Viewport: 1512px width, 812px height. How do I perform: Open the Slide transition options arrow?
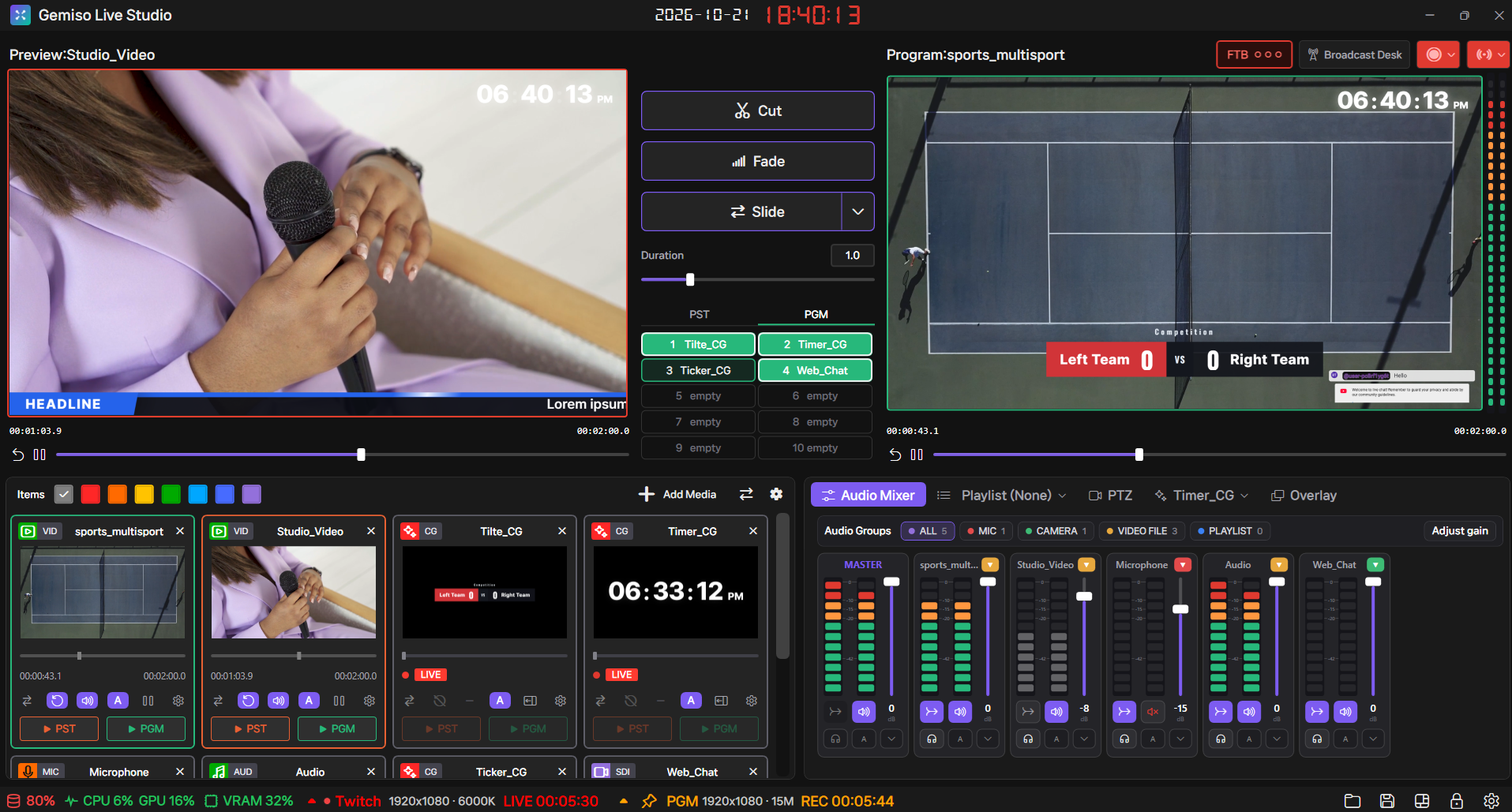858,211
